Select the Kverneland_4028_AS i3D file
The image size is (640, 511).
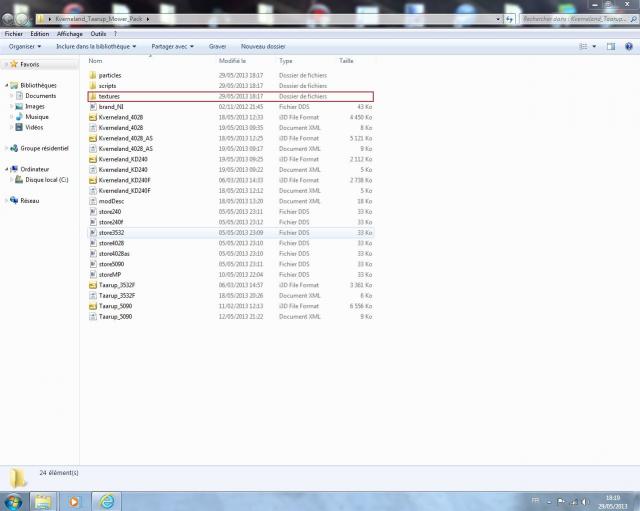[231, 138]
